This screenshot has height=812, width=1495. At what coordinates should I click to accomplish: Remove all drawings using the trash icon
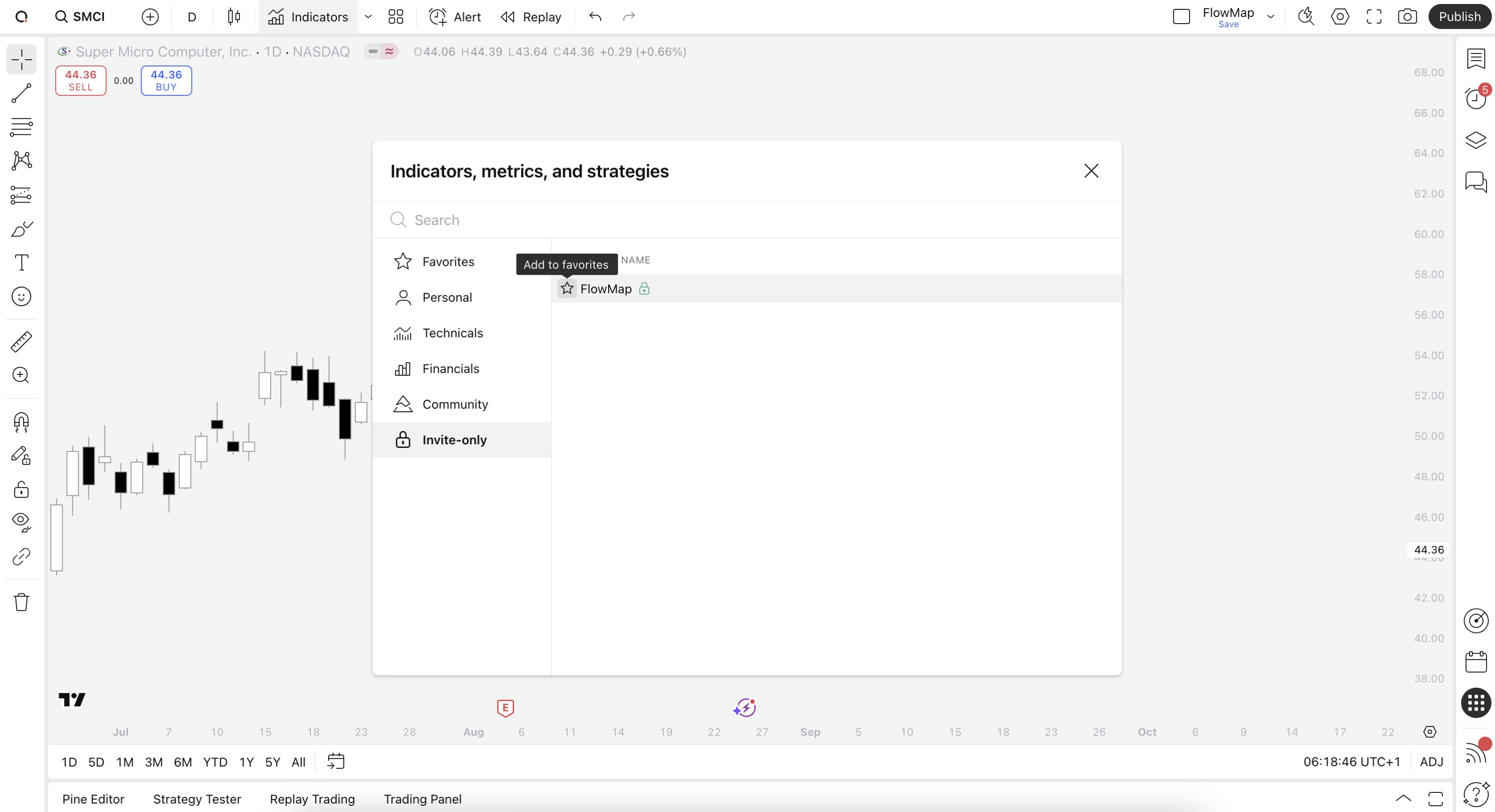tap(21, 602)
